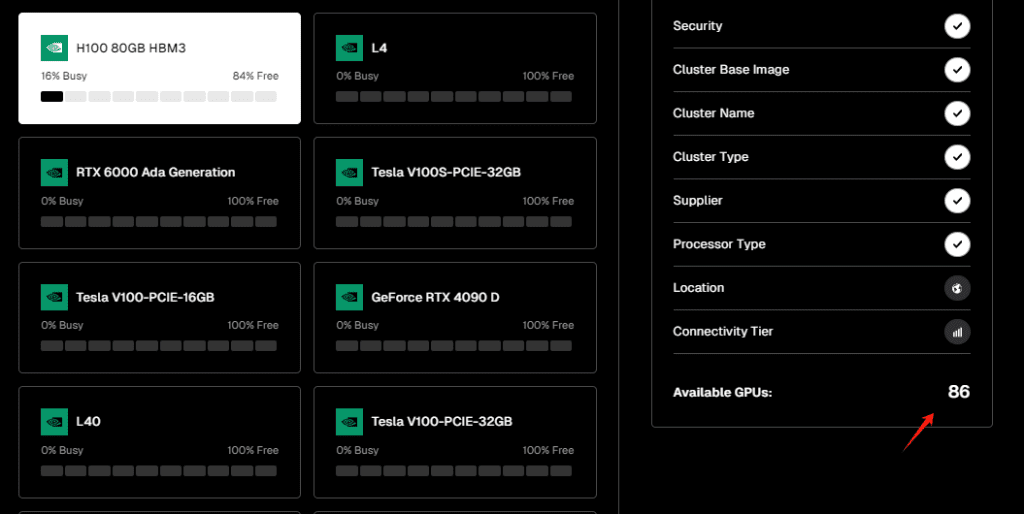Choose the Tesla V100-PCIE-16GB card
The height and width of the screenshot is (514, 1024).
pos(159,317)
